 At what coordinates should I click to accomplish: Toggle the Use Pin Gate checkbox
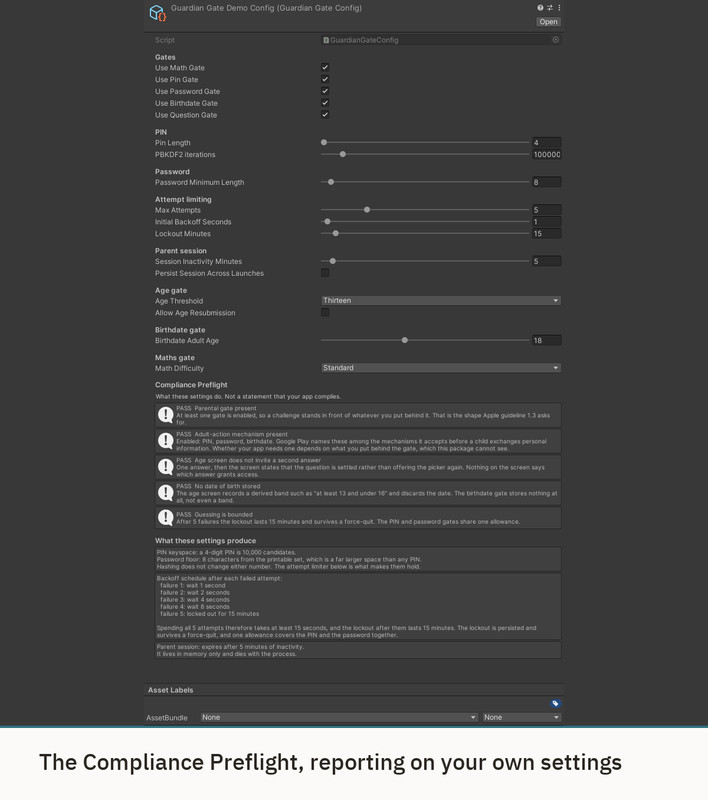(x=325, y=79)
